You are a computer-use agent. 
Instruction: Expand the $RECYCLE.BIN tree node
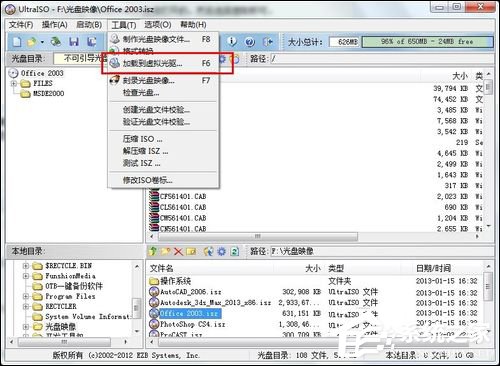pos(26,266)
